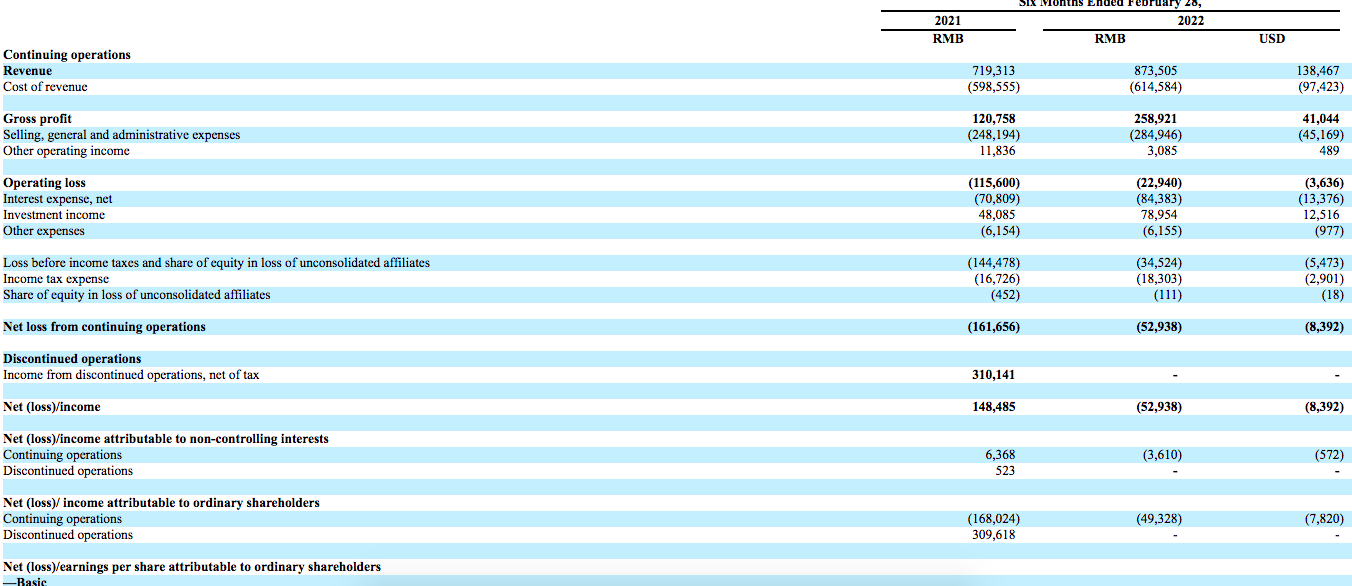Click the "Revenue" row label
Viewport: 1352px width, 586px height.
28,71
